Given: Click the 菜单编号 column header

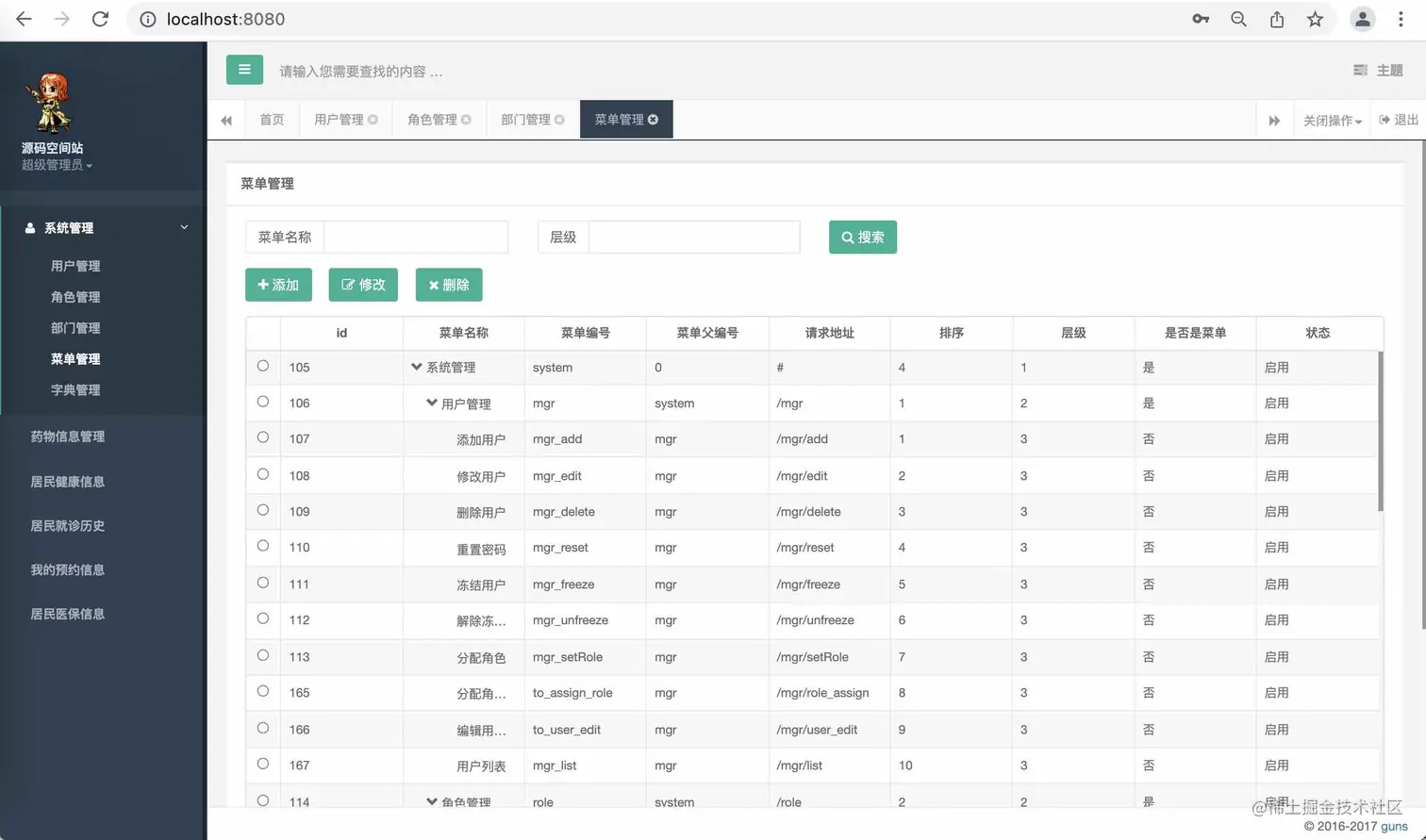Looking at the screenshot, I should pos(586,333).
